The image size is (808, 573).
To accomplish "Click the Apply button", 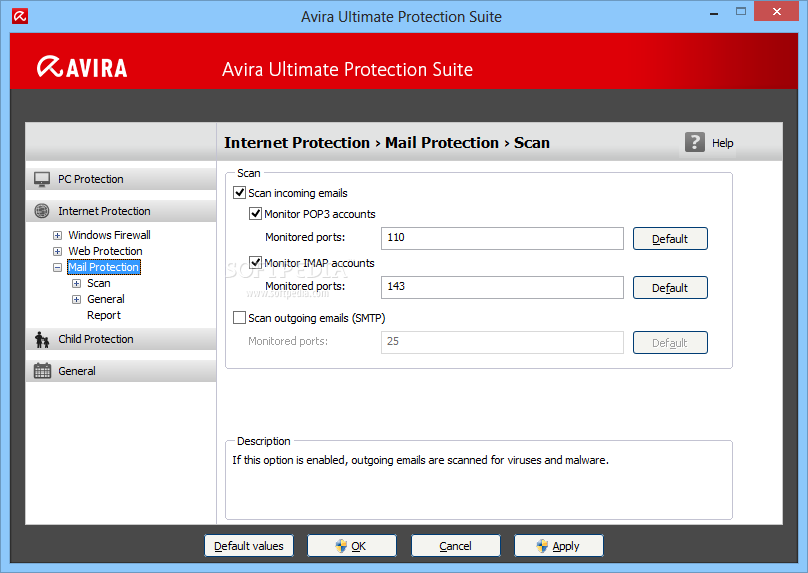I will [559, 546].
